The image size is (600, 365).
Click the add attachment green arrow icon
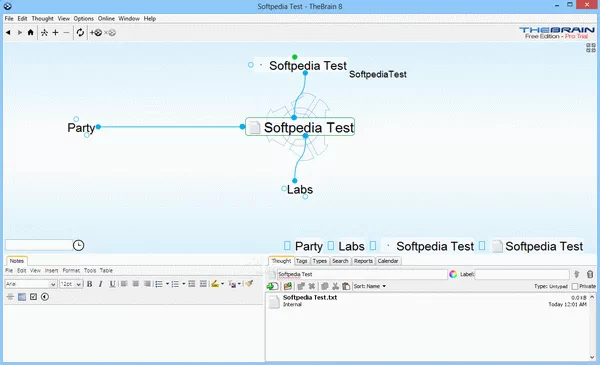272,286
